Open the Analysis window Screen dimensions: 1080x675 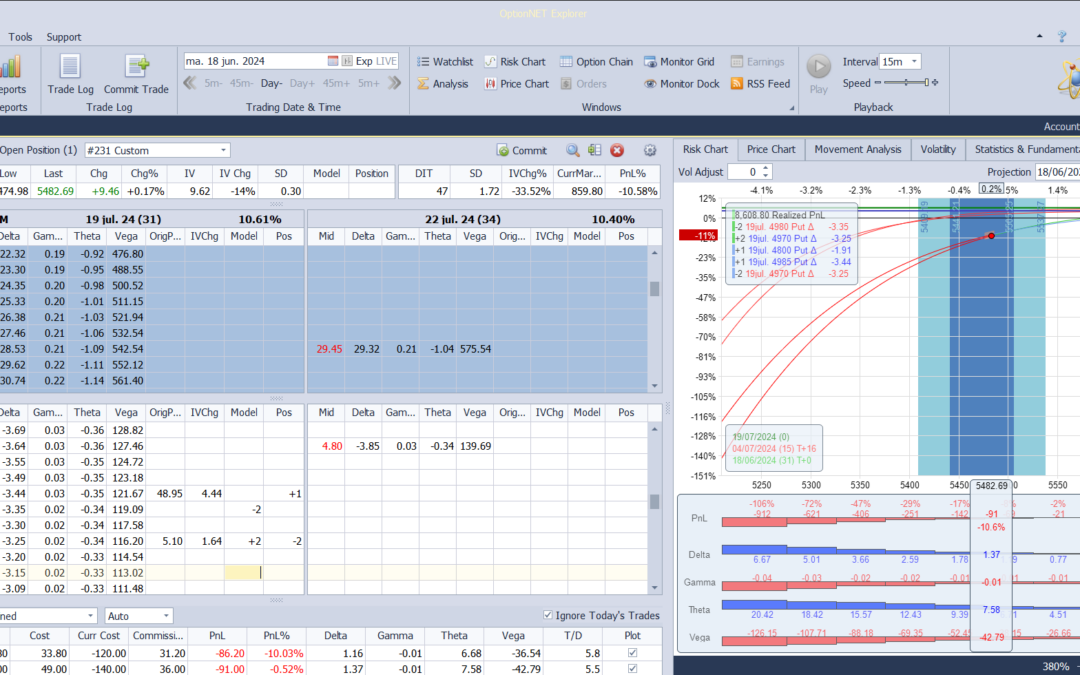coord(443,83)
